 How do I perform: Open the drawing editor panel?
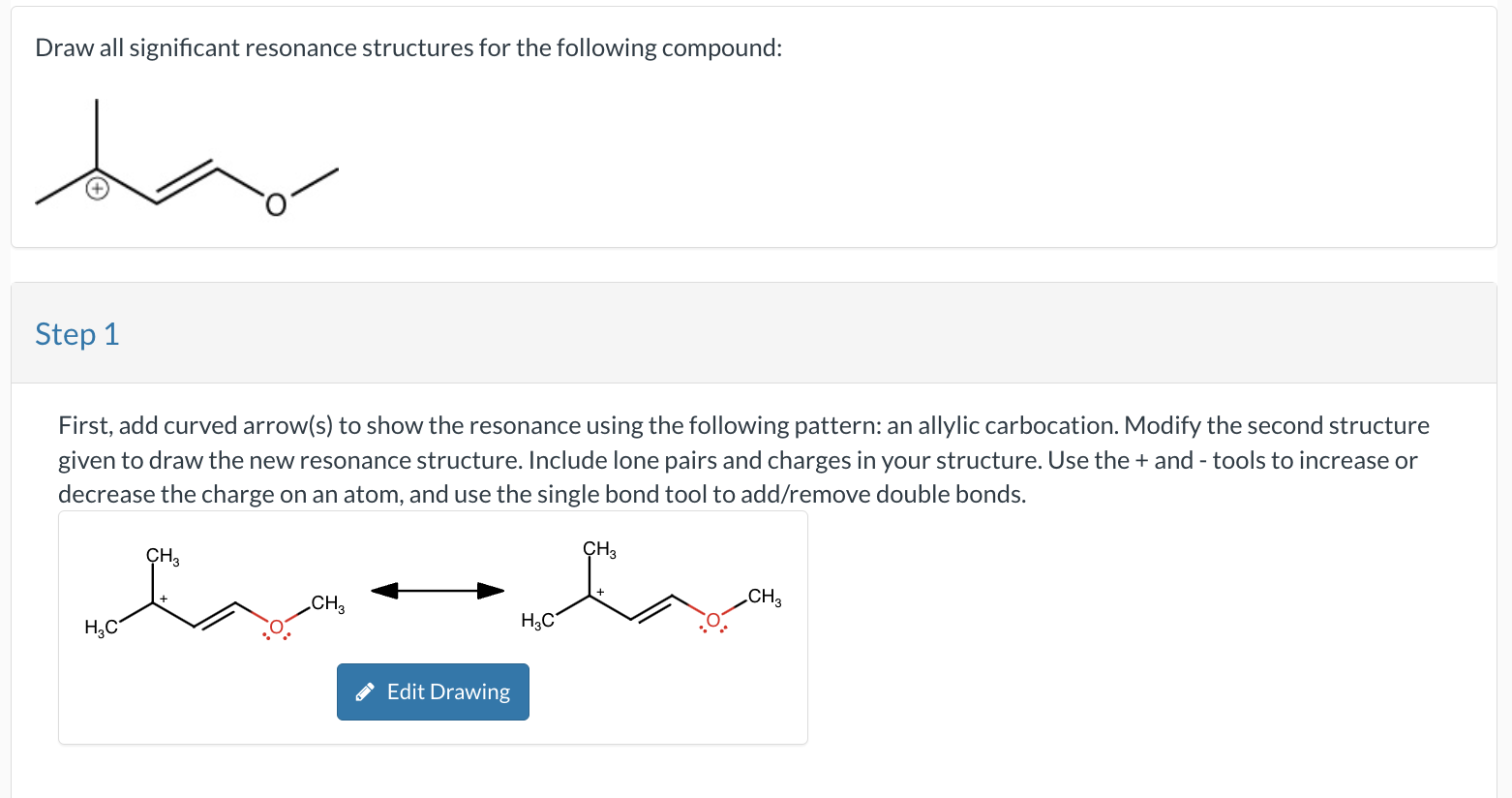[432, 691]
